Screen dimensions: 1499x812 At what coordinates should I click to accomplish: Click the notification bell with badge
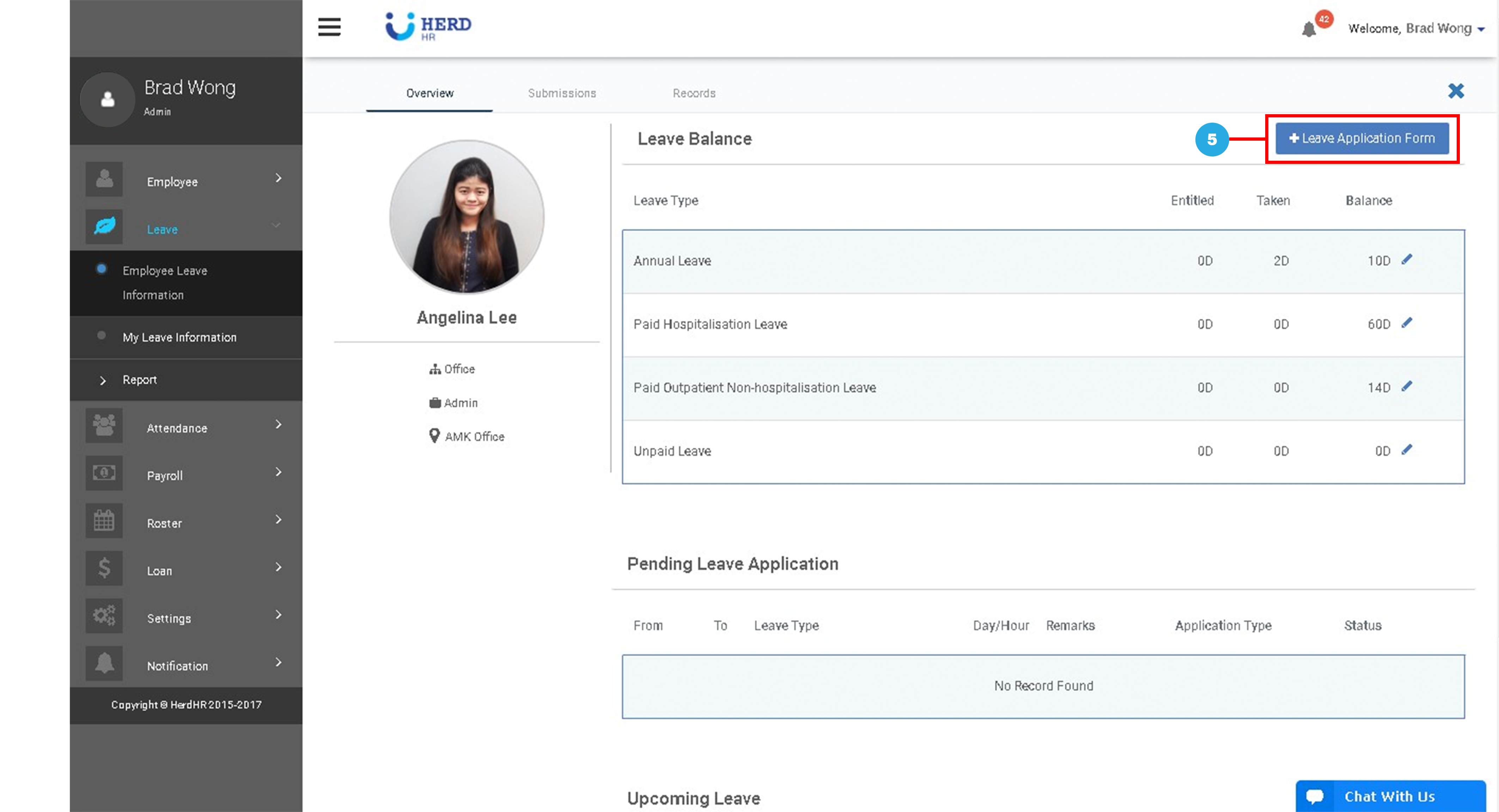click(1309, 29)
